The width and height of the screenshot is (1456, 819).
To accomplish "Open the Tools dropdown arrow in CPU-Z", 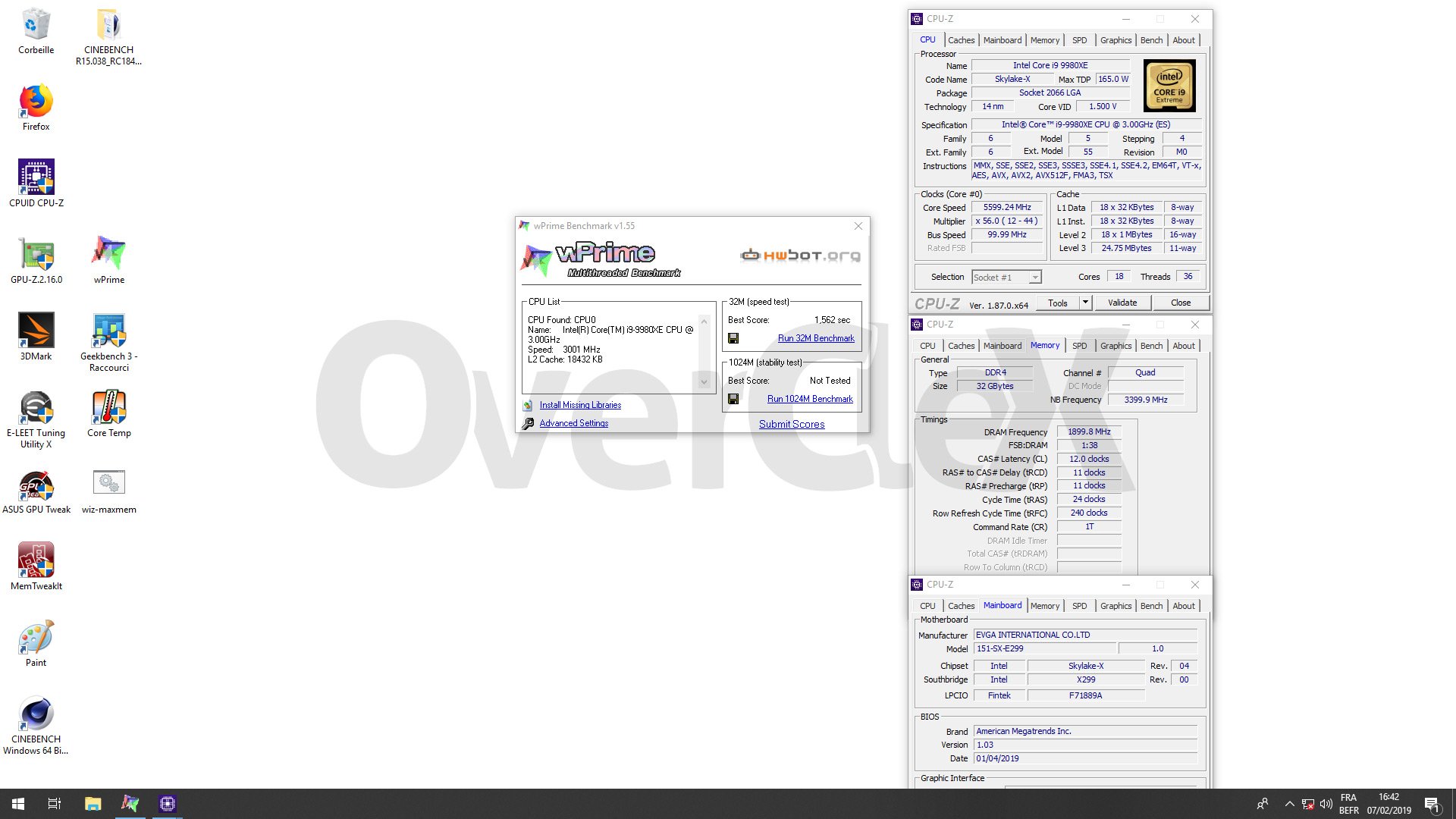I will click(x=1085, y=303).
